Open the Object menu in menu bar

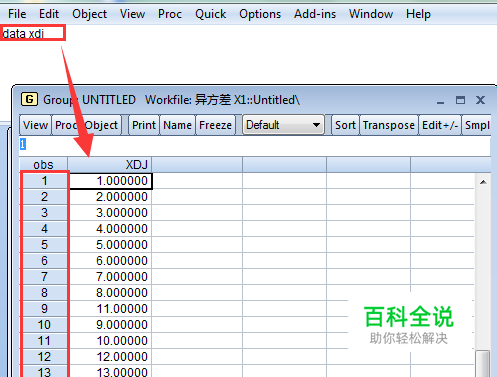(x=89, y=14)
